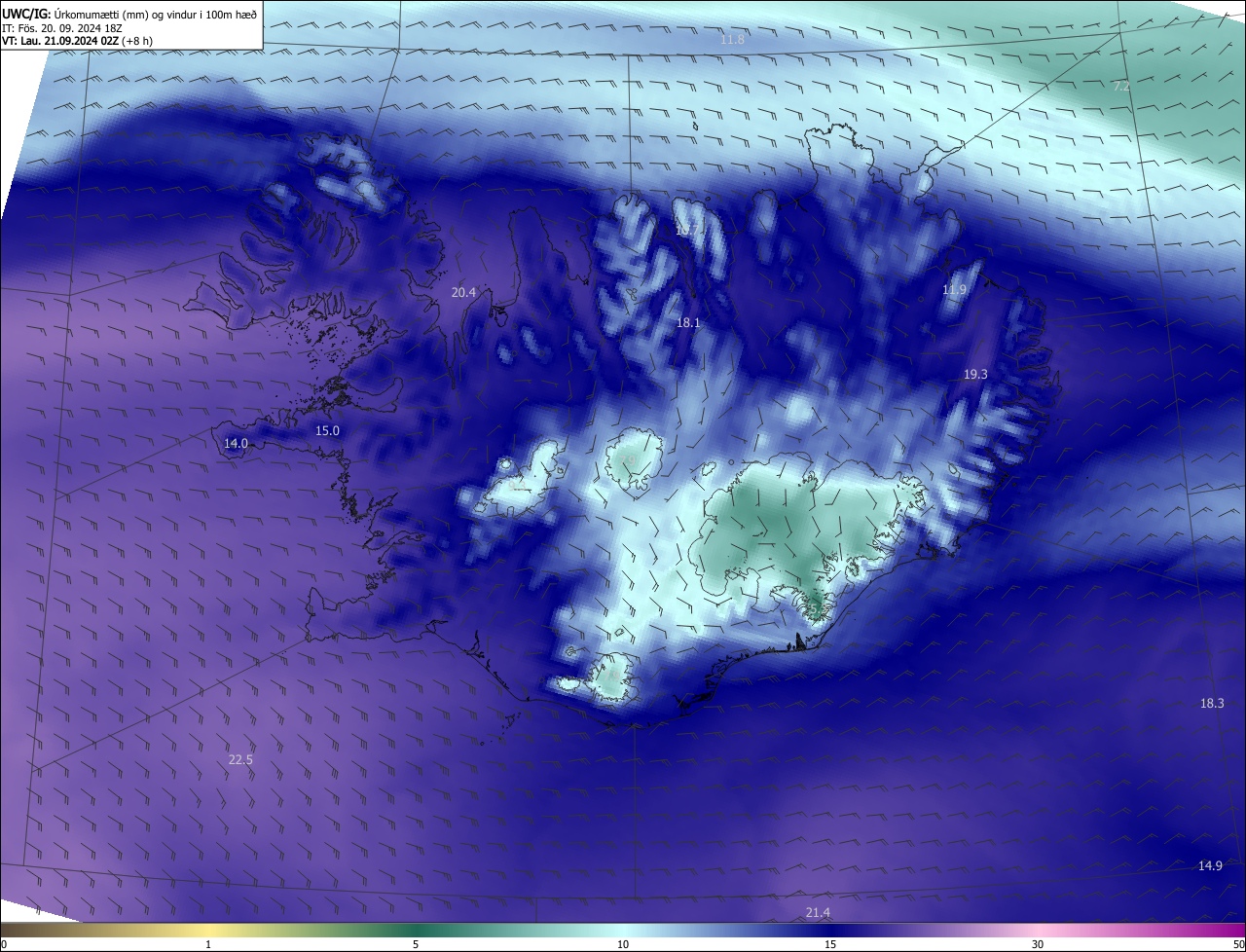Image resolution: width=1246 pixels, height=952 pixels.
Task: Click the colorbar tick label '1'
Action: click(x=208, y=944)
